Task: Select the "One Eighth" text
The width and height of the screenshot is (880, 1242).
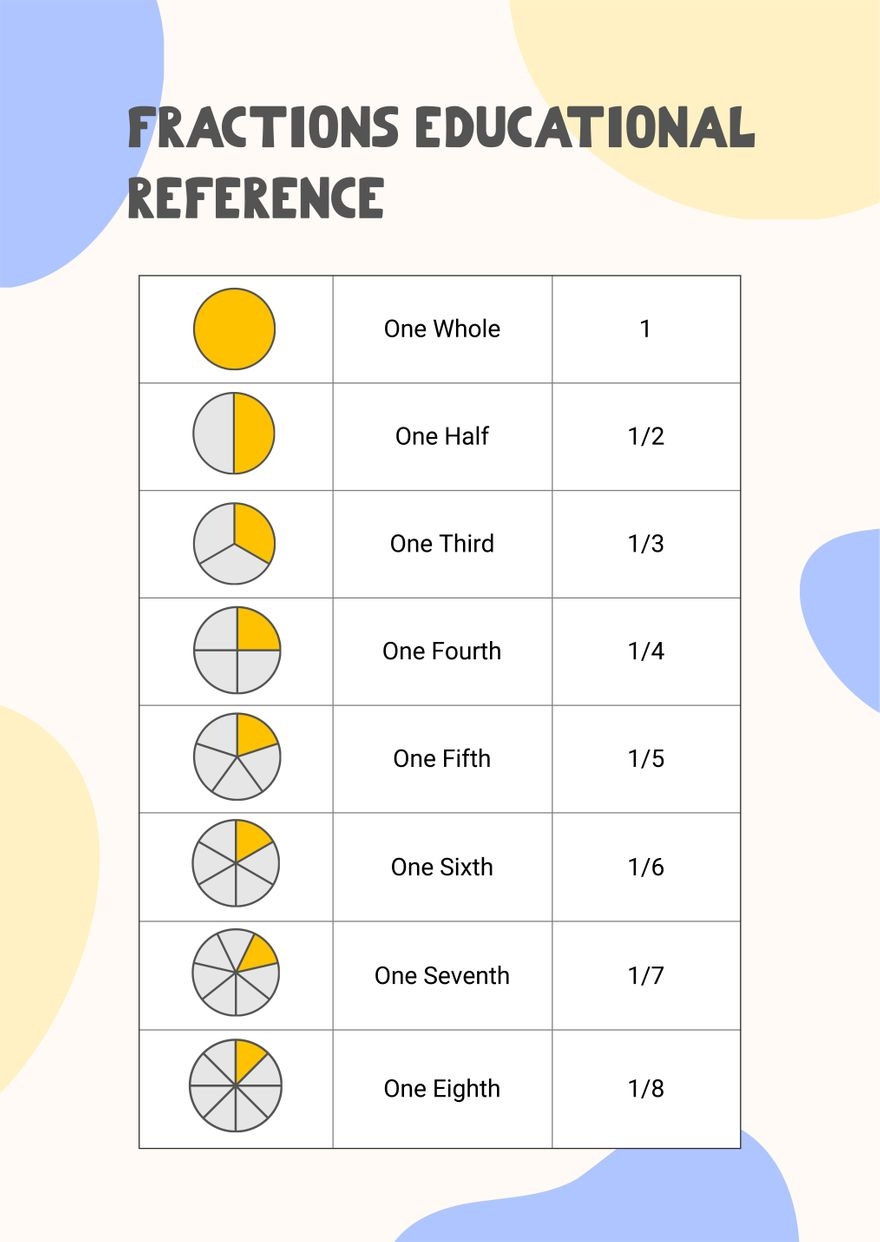Action: click(442, 1089)
